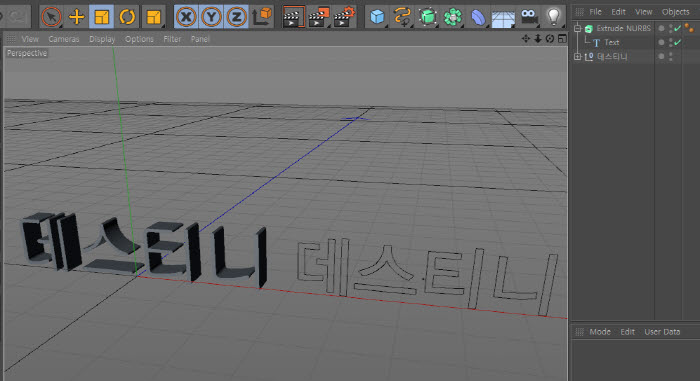This screenshot has width=700, height=381.
Task: Add a Camera object
Action: (529, 17)
